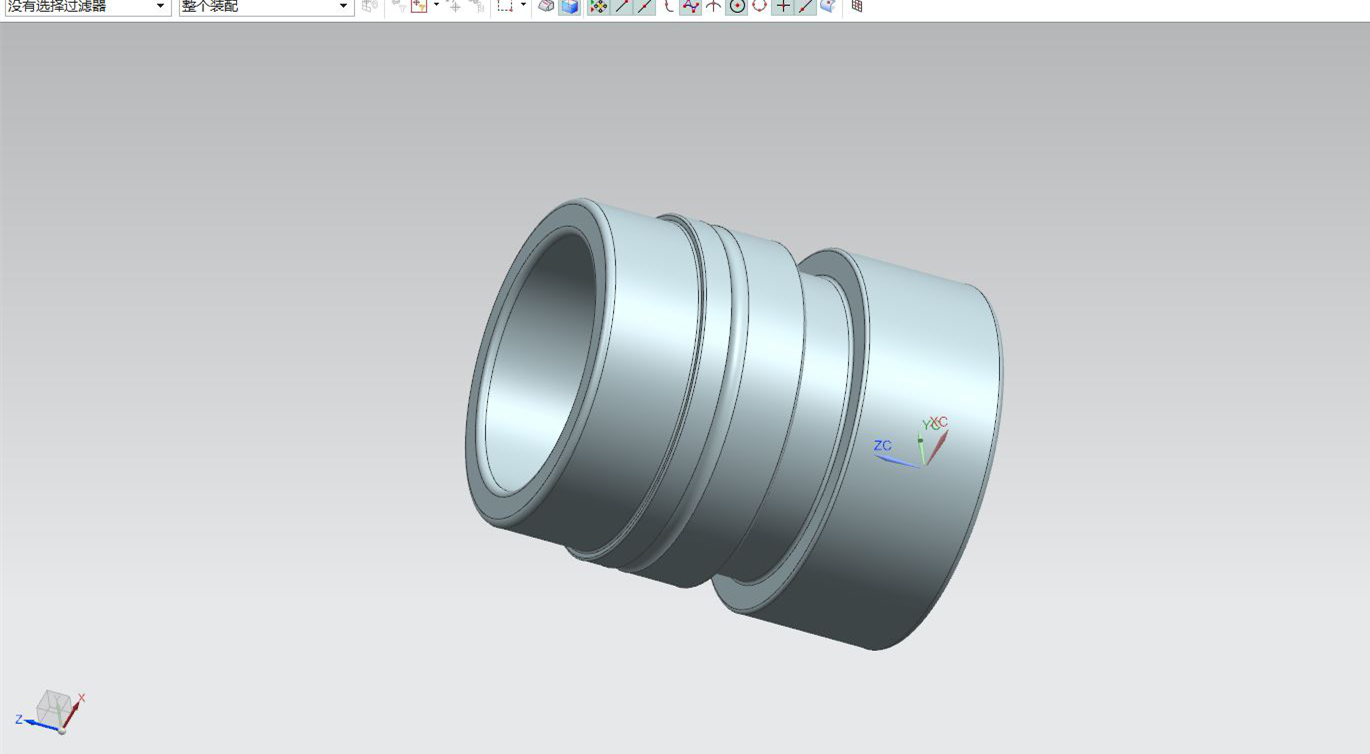Screen dimensions: 1370x754
Task: Toggle the Existing Point plus-sign snap icon
Action: 782,6
